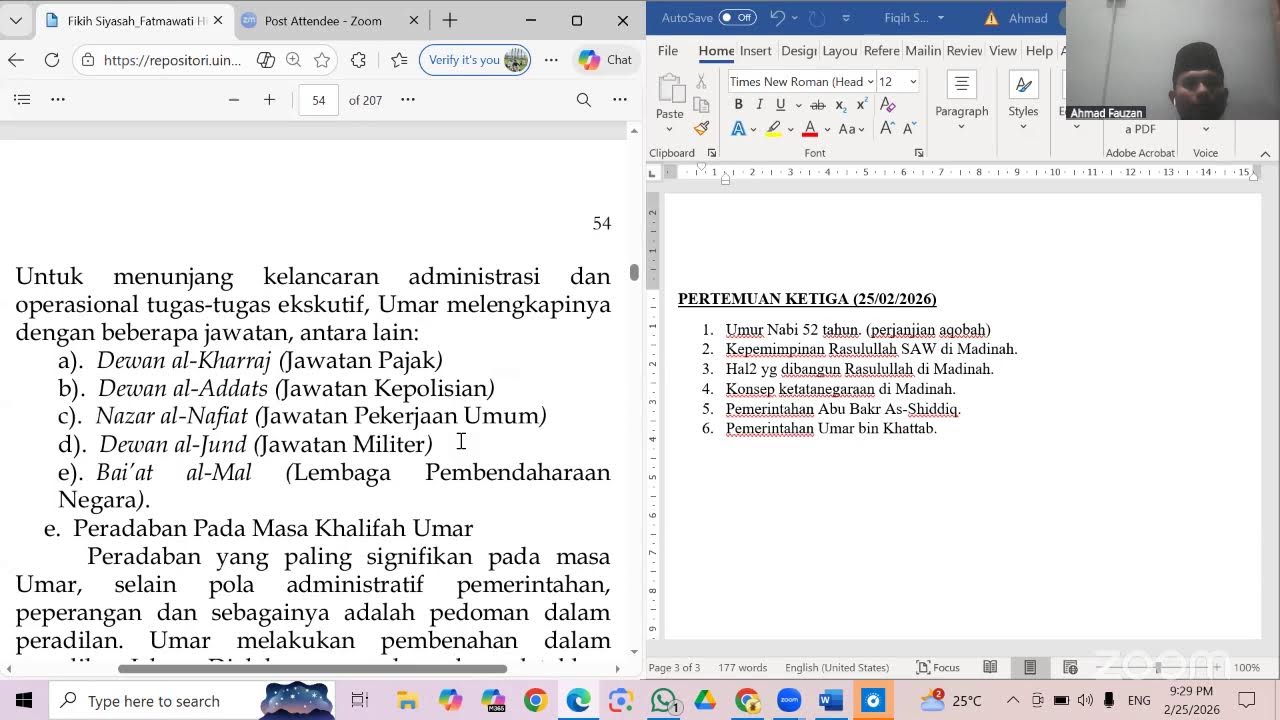Image resolution: width=1280 pixels, height=720 pixels.
Task: Cut selection with scissors icon
Action: 701,82
